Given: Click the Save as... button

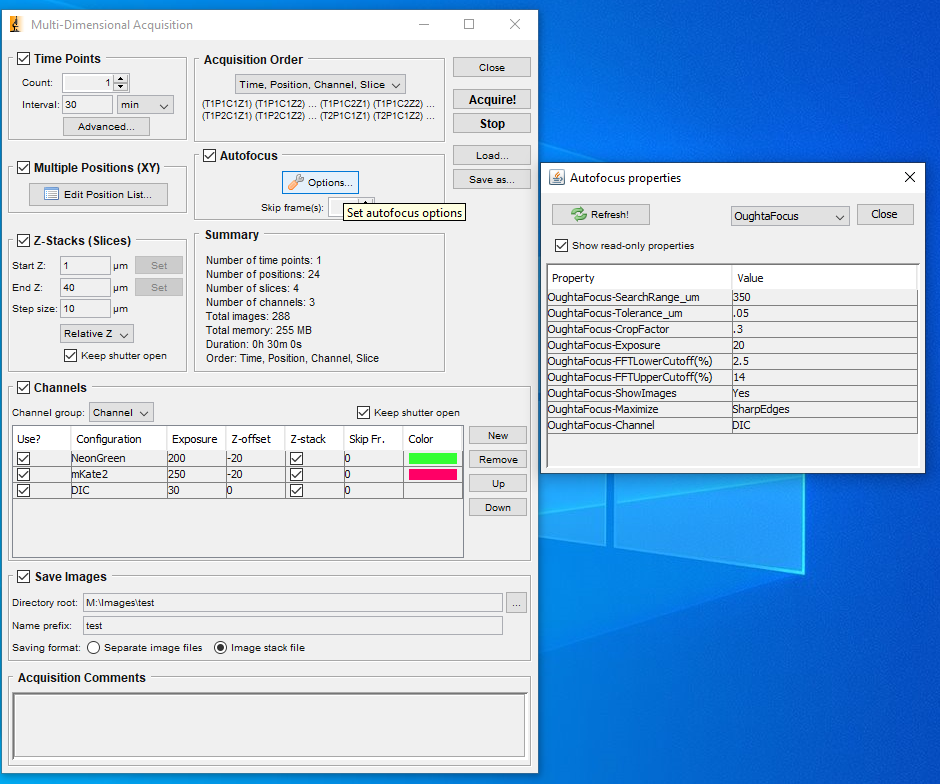Looking at the screenshot, I should (491, 179).
